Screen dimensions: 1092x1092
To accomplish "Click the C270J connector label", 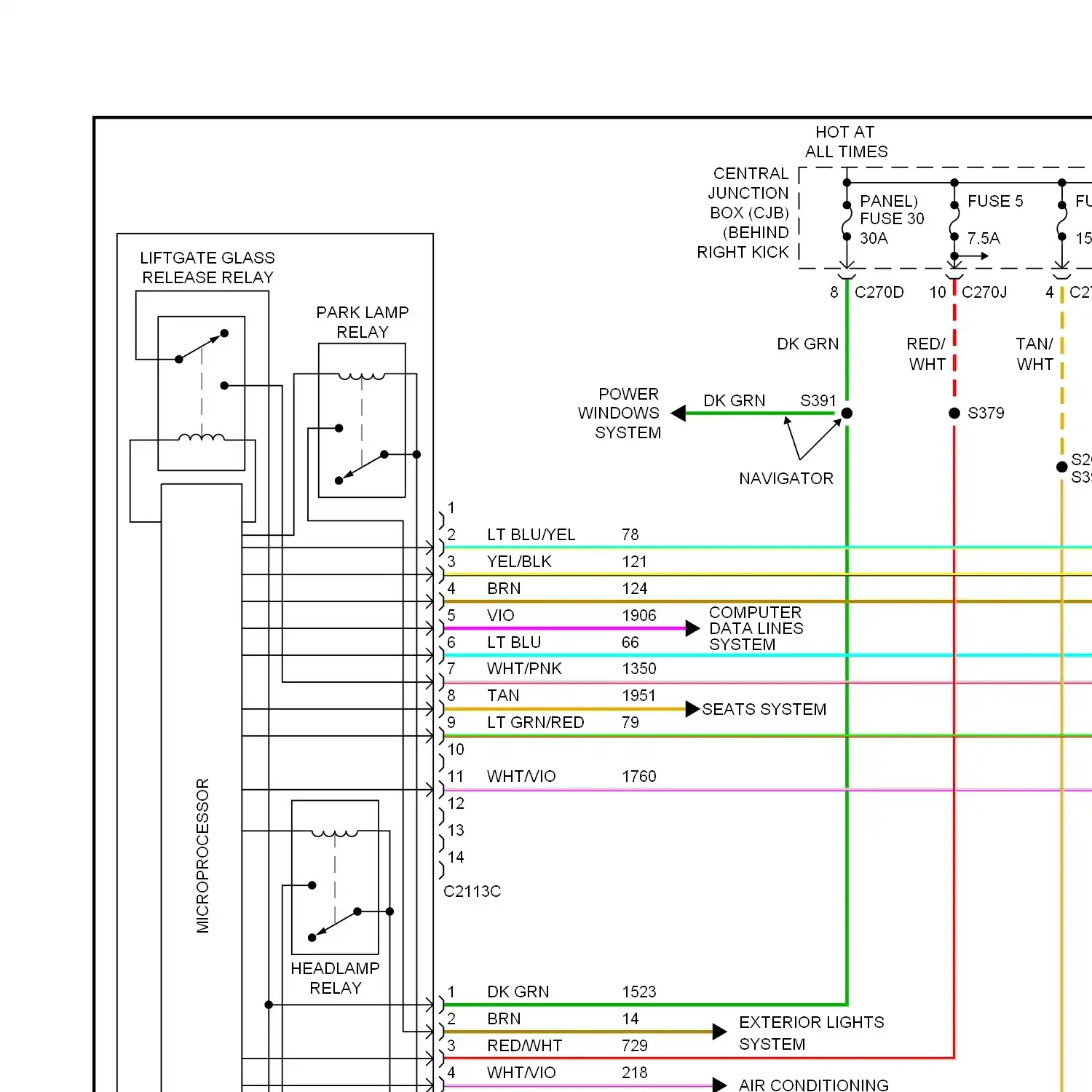I will pos(984,293).
